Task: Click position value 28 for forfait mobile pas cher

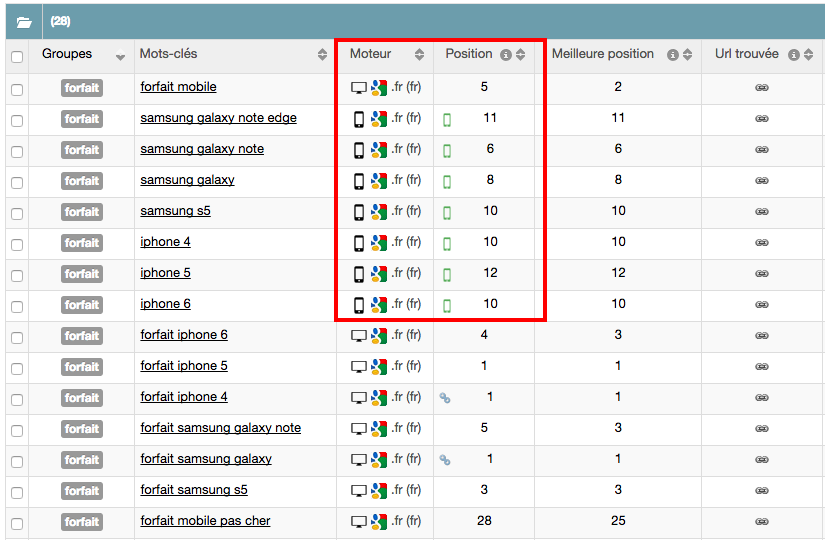Action: click(484, 521)
